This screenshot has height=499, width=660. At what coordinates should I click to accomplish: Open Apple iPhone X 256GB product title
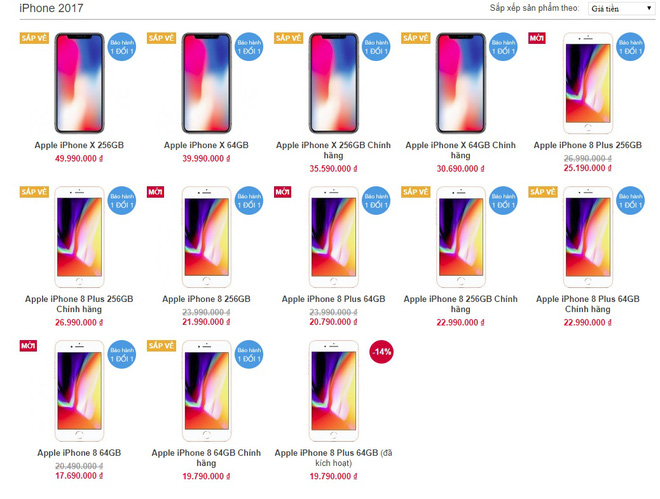pyautogui.click(x=79, y=145)
